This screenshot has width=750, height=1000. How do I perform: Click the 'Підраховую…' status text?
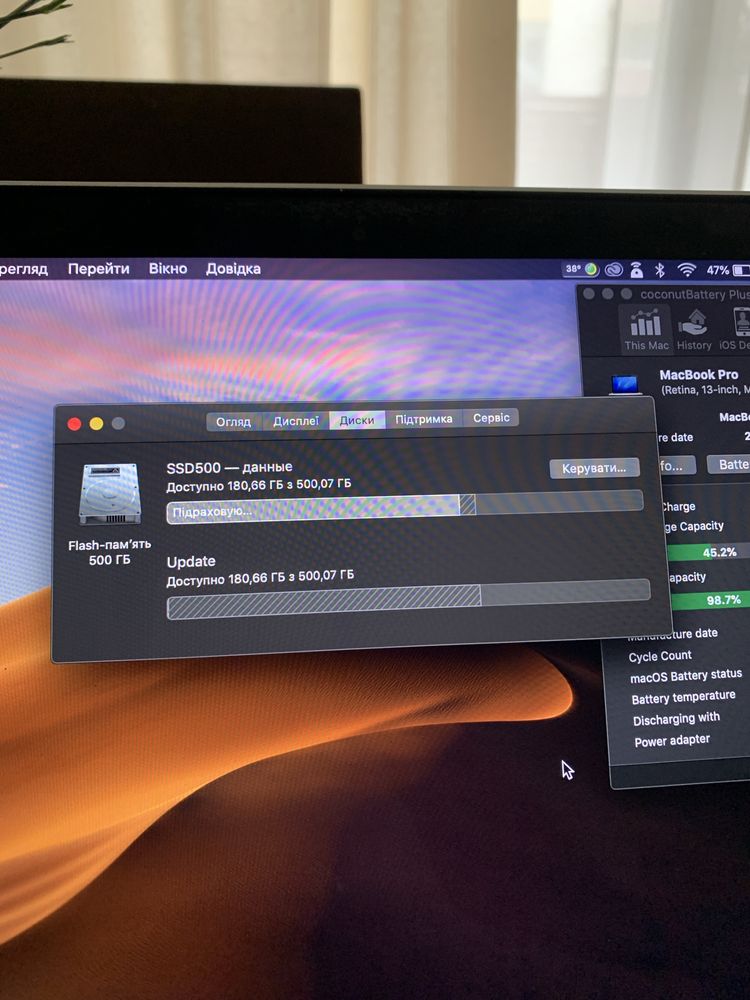[212, 511]
